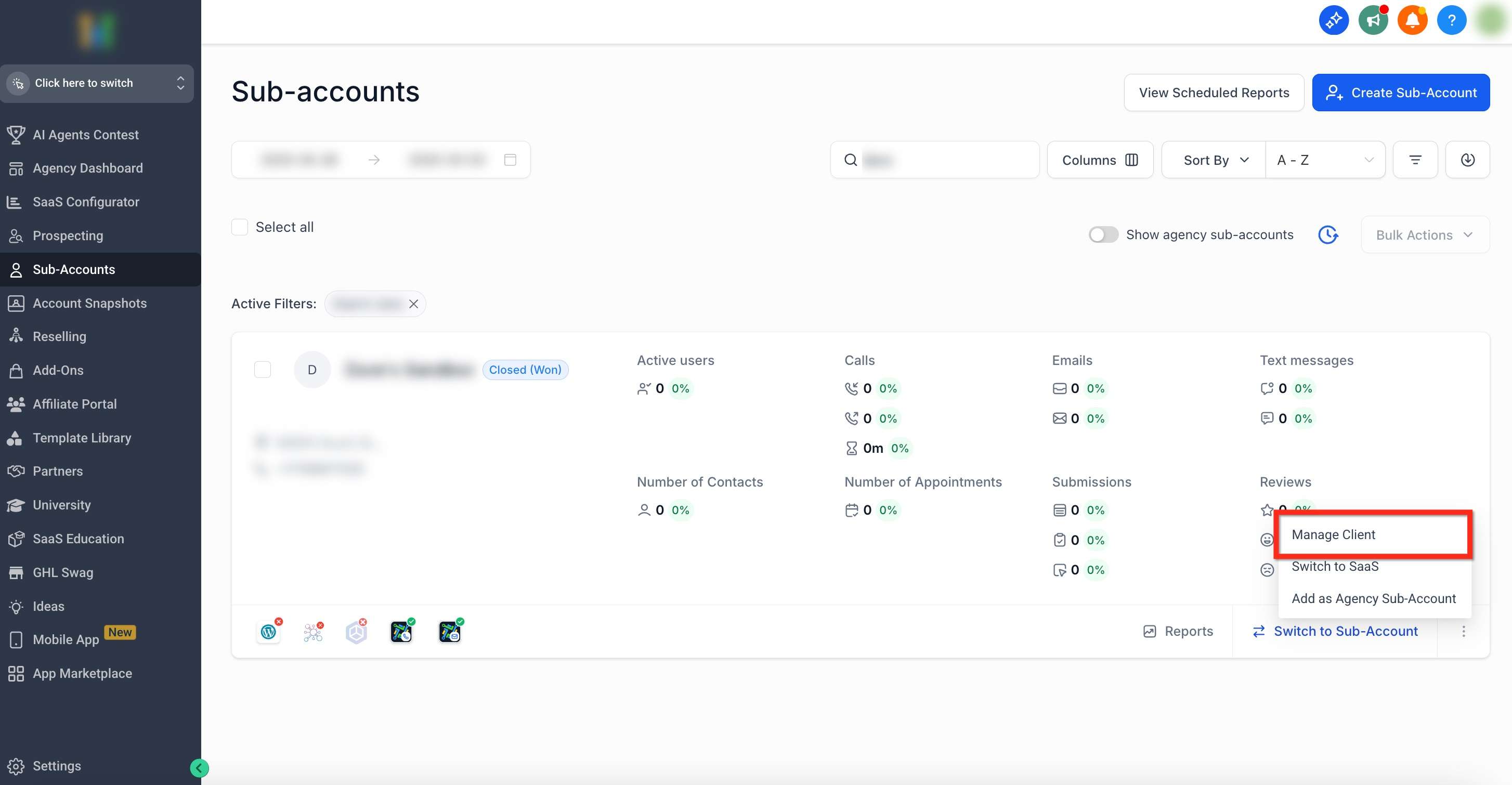Click the email integration status icon
The image size is (1512, 785).
(450, 632)
